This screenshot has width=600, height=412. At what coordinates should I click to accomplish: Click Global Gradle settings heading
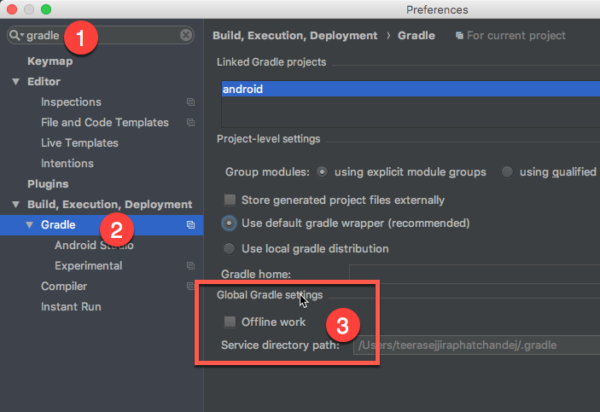(x=270, y=295)
